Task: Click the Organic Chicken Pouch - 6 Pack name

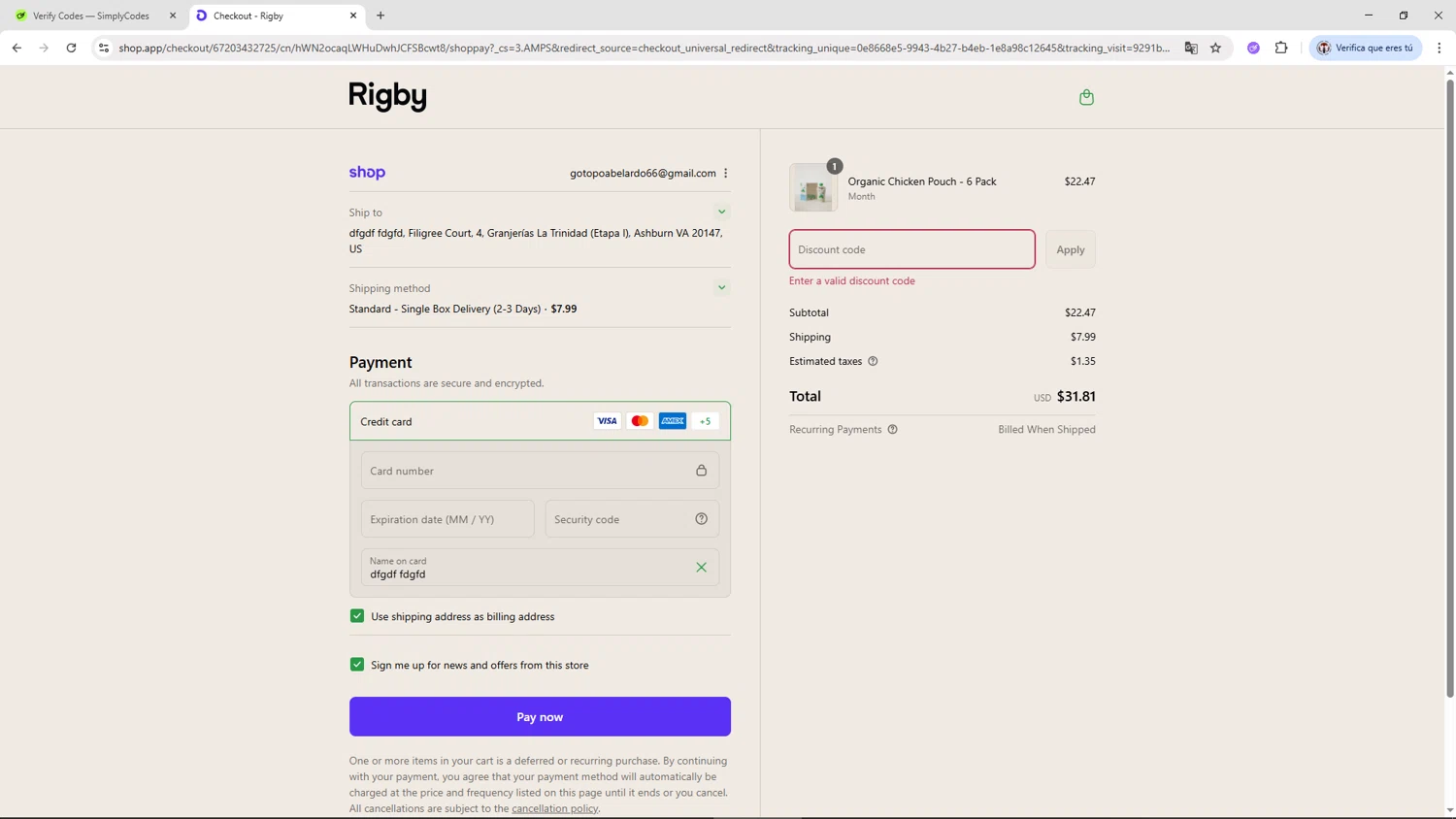Action: click(922, 181)
